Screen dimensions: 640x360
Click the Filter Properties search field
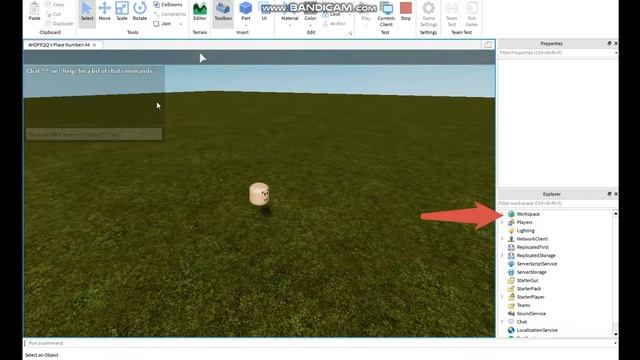[x=556, y=53]
